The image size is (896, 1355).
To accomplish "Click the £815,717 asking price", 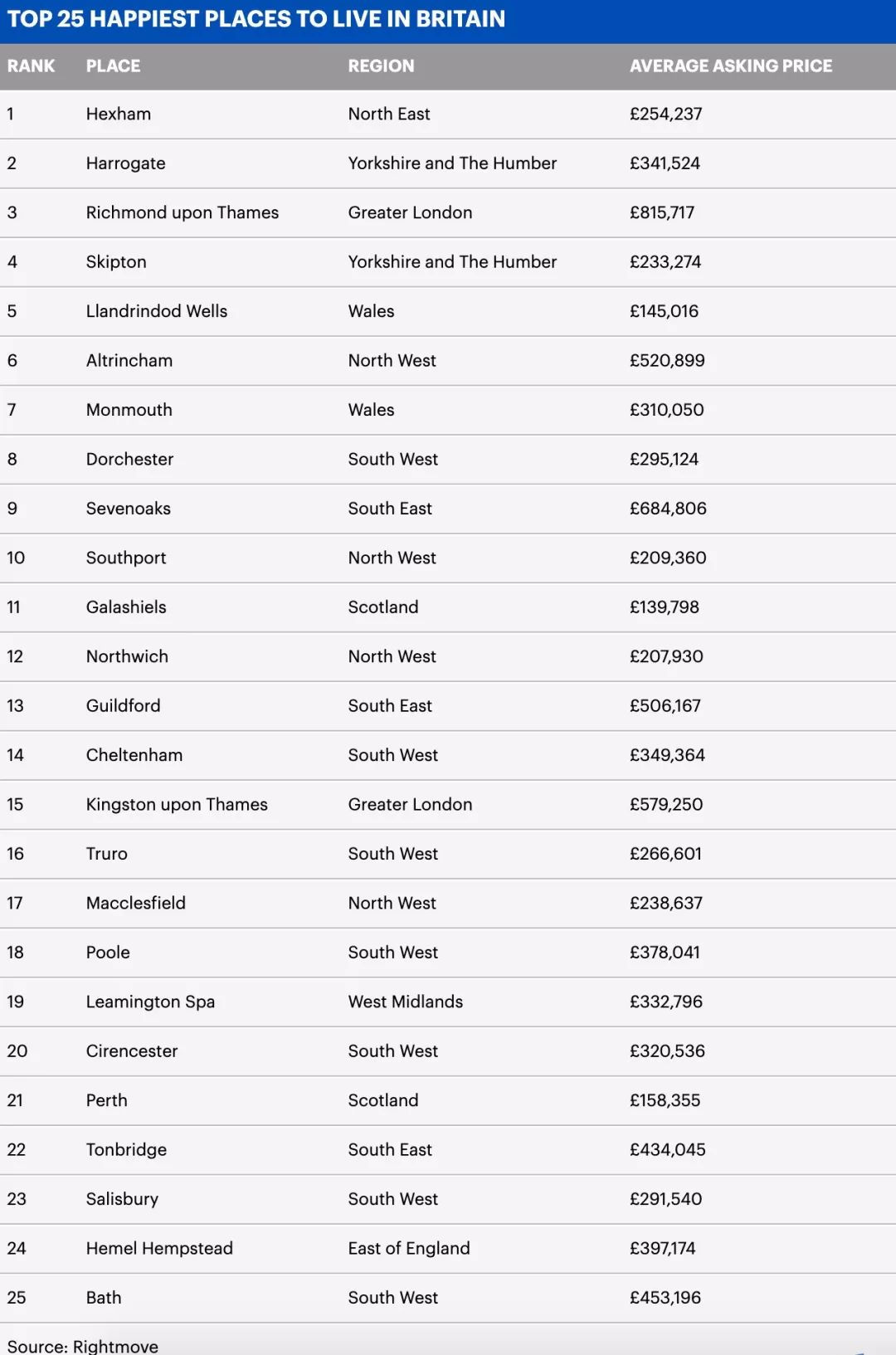I will [x=661, y=213].
